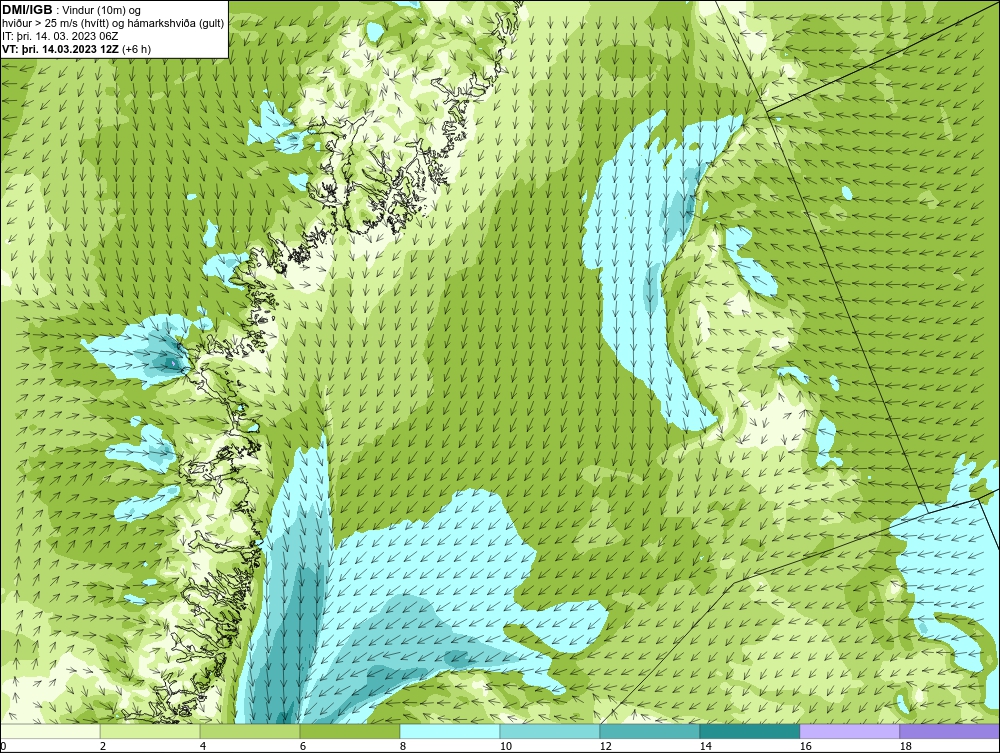Click the 18+ m/s purple legend swatch
Image resolution: width=1000 pixels, height=753 pixels.
[x=950, y=731]
